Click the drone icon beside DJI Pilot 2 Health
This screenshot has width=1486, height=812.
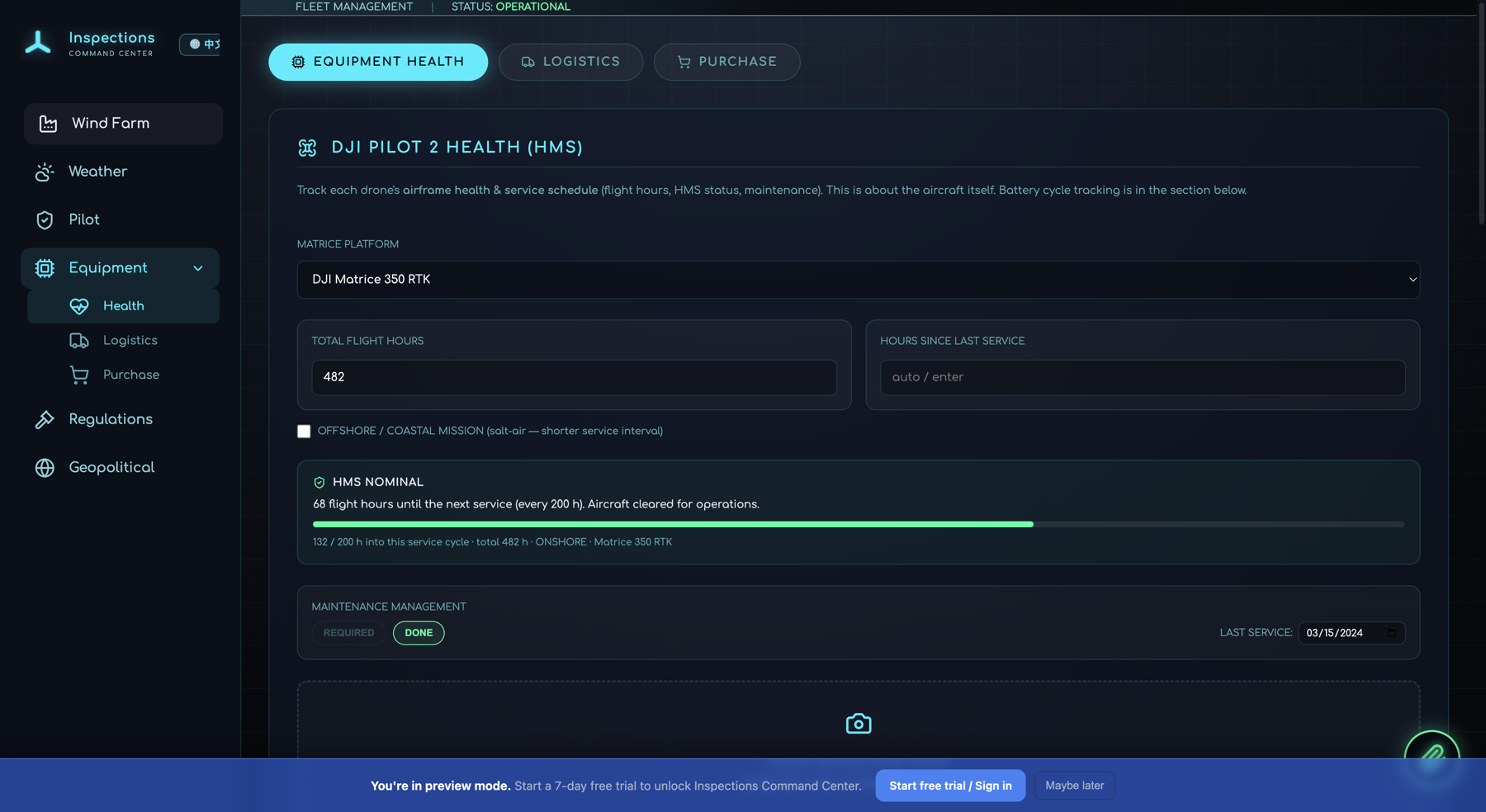tap(307, 148)
